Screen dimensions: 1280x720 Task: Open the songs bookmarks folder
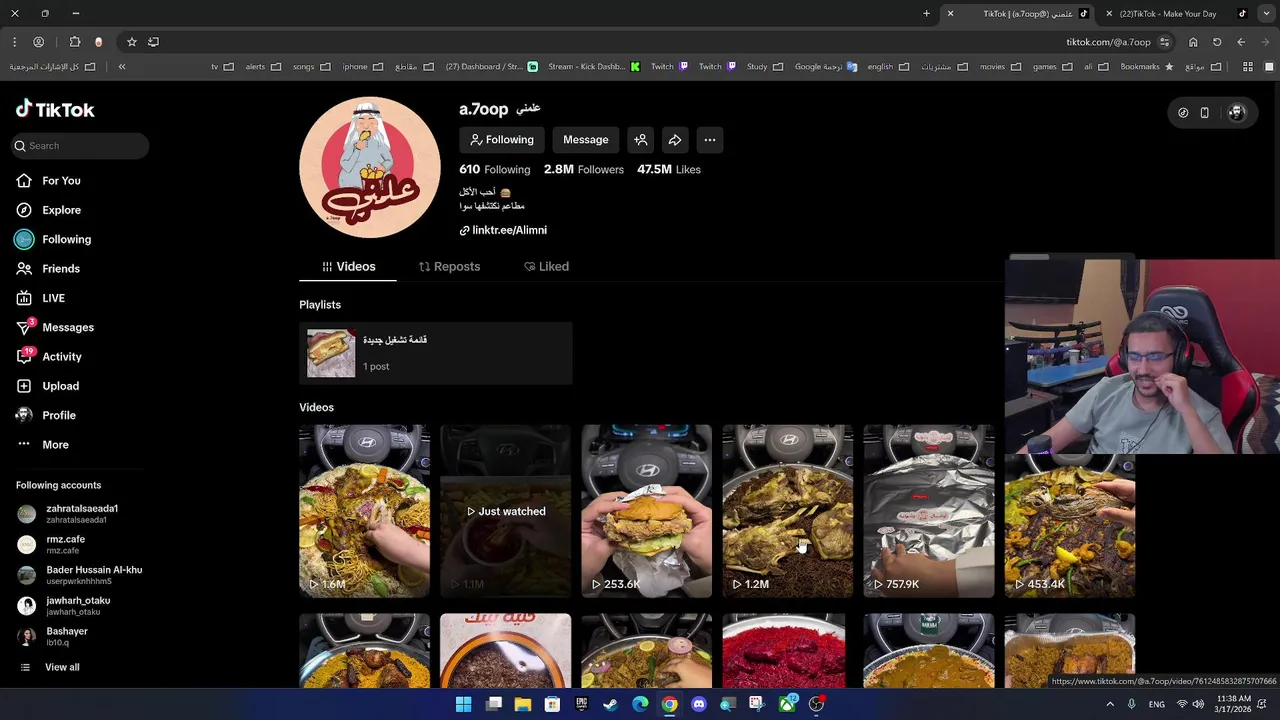coord(311,67)
